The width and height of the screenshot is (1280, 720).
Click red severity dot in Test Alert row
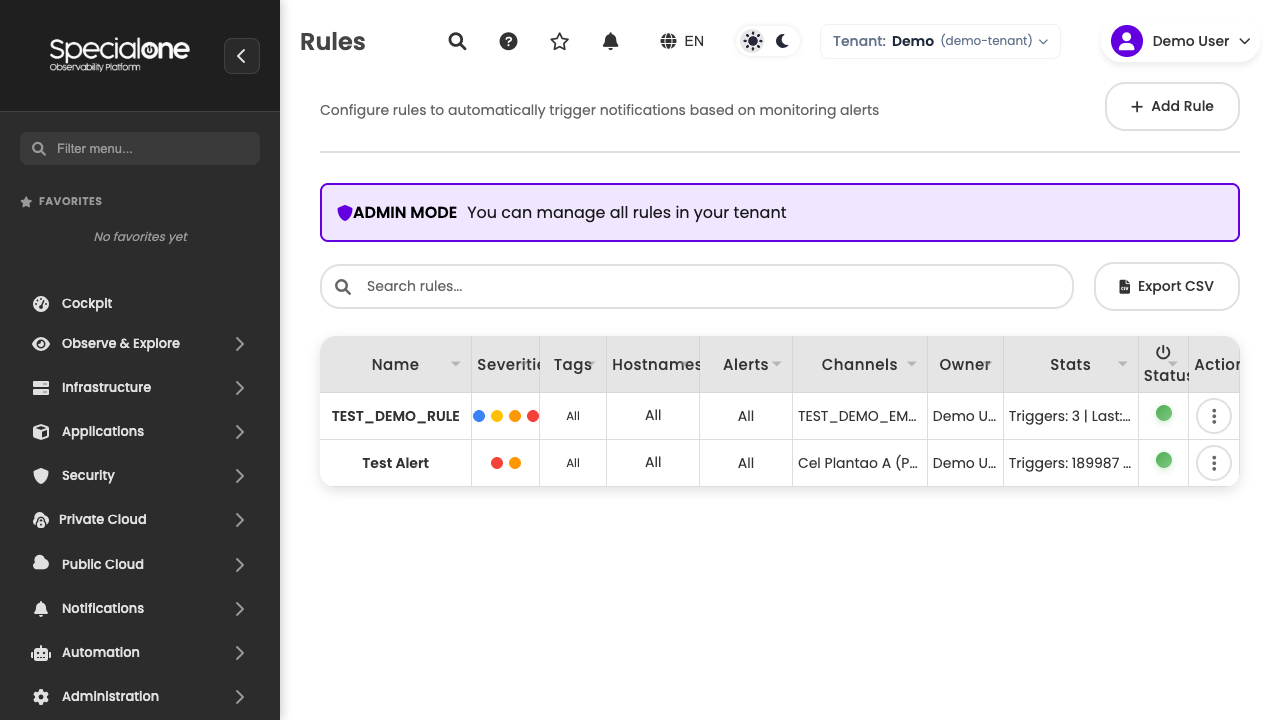[497, 463]
